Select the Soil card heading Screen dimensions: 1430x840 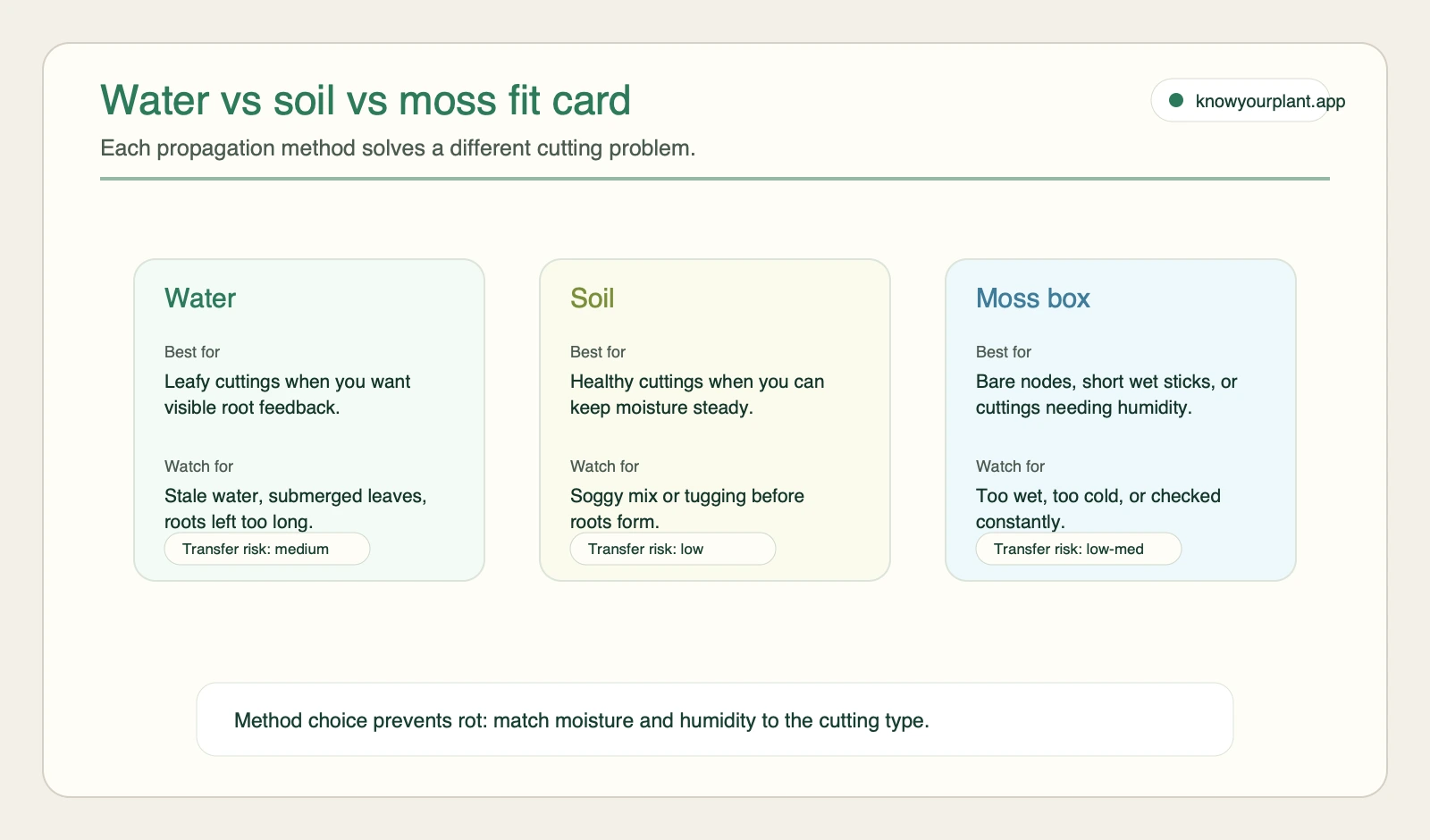coord(593,298)
